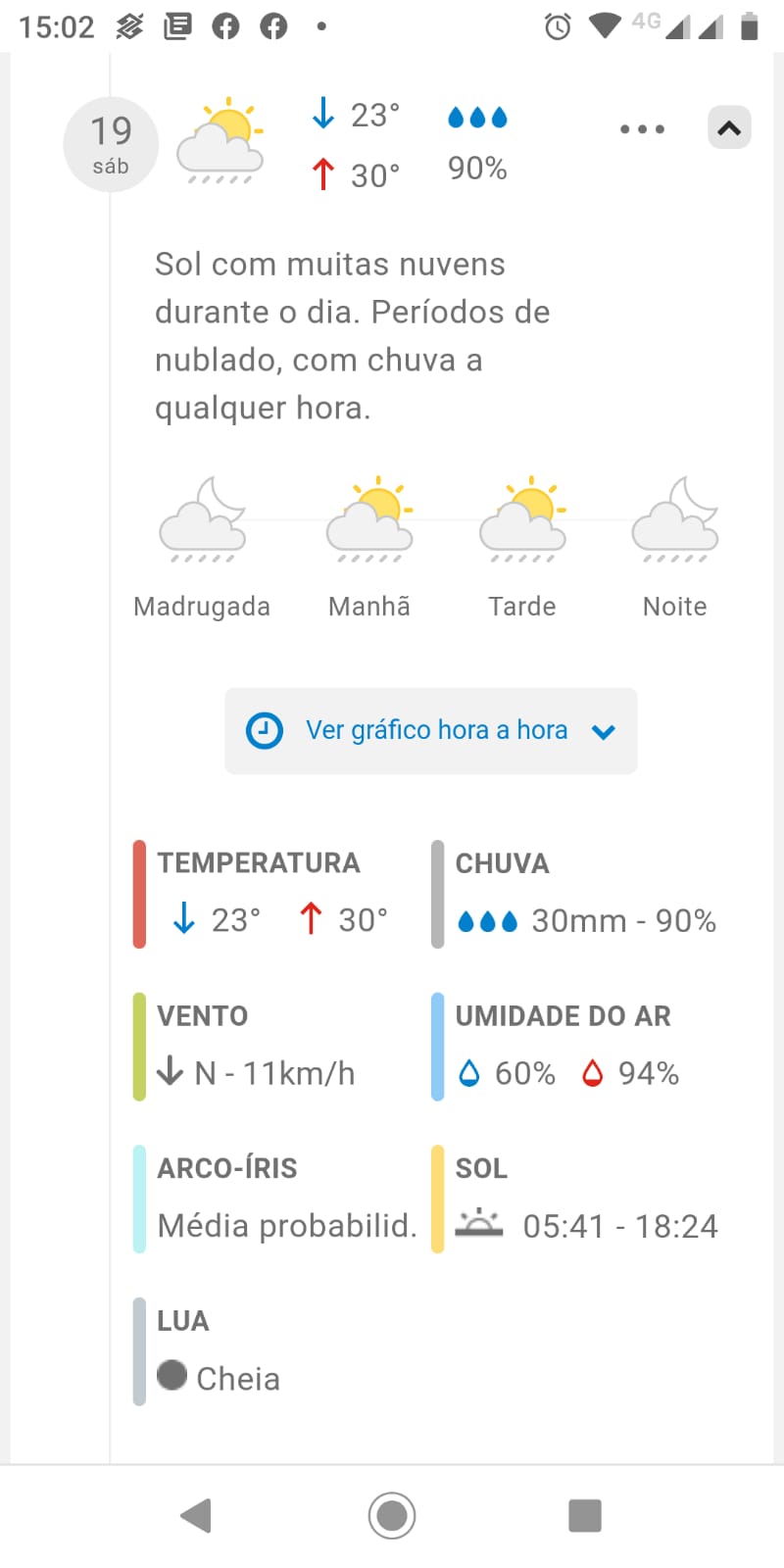
Task: Tap the ARCO-ÍRIS Média probabilid. text
Action: [x=287, y=1226]
